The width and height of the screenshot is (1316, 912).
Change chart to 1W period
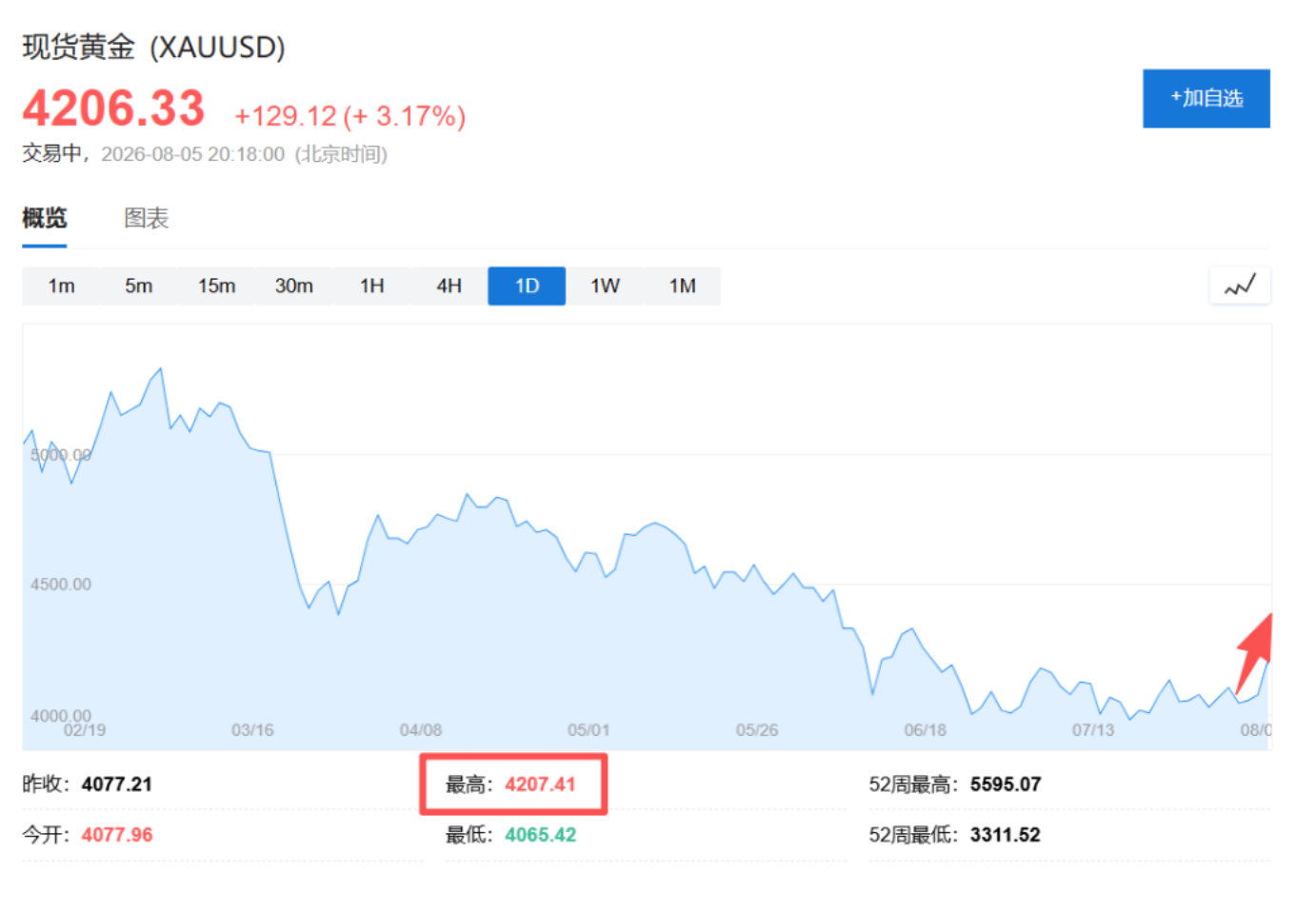click(x=605, y=286)
